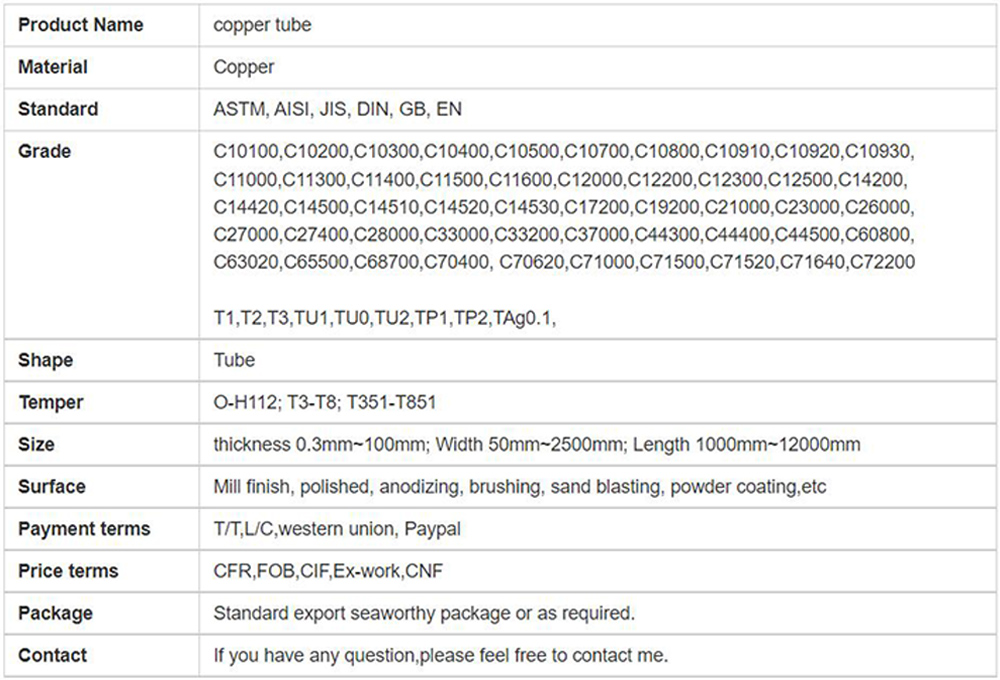The width and height of the screenshot is (1000, 680).
Task: Click the Material label cell
Action: point(53,67)
